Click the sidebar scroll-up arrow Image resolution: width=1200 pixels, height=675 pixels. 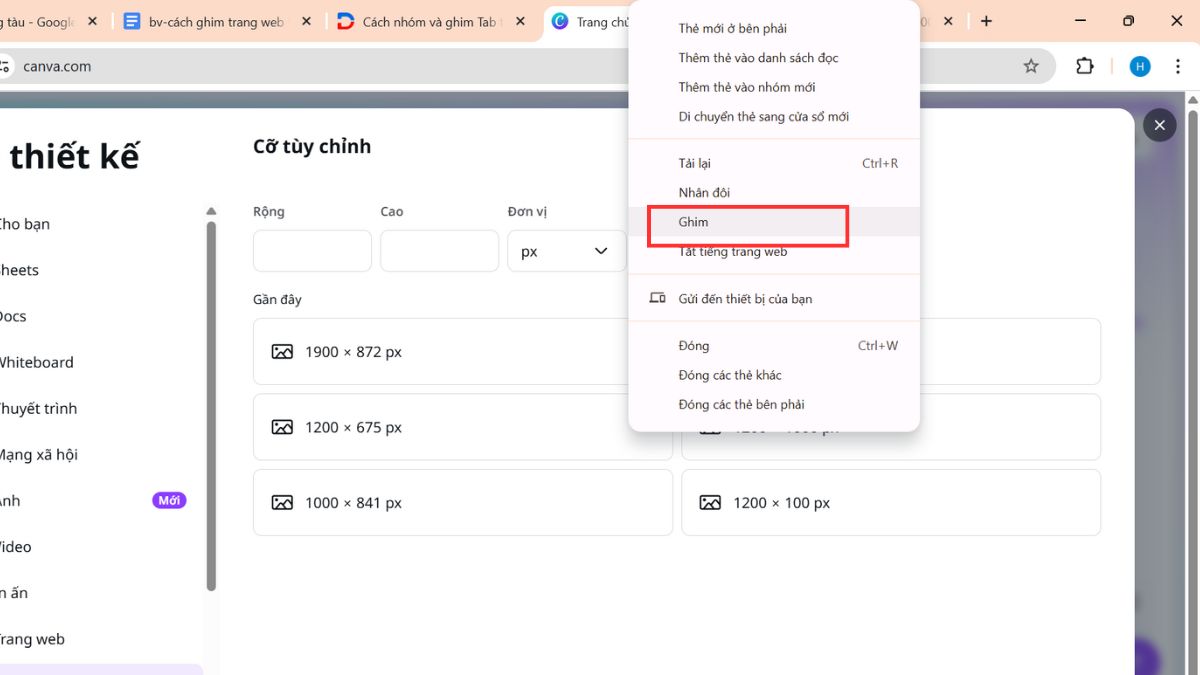click(x=211, y=210)
